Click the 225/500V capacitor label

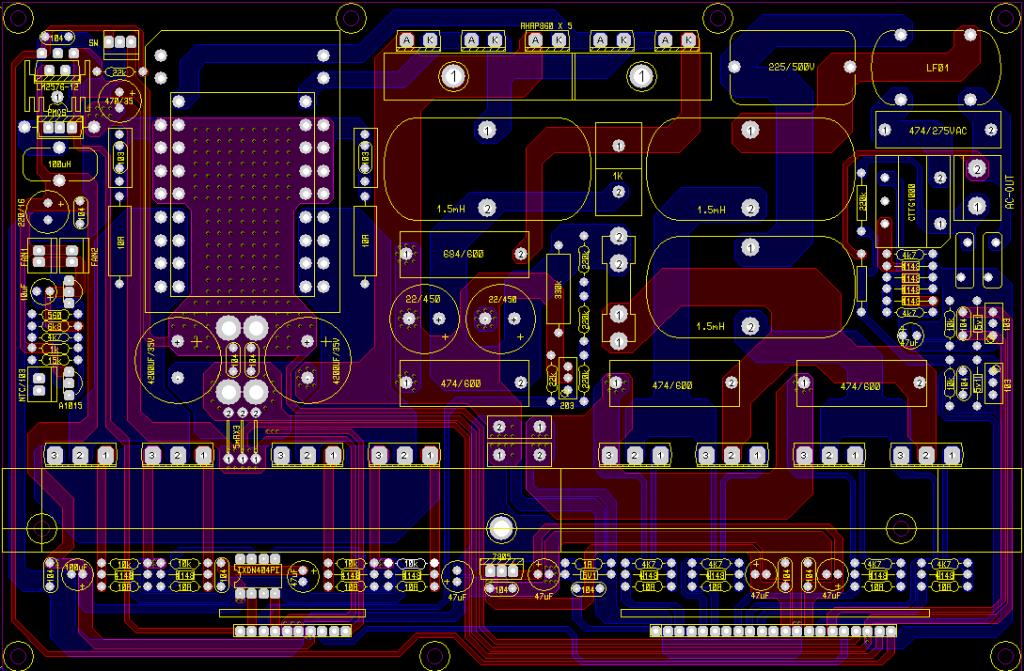pos(791,67)
